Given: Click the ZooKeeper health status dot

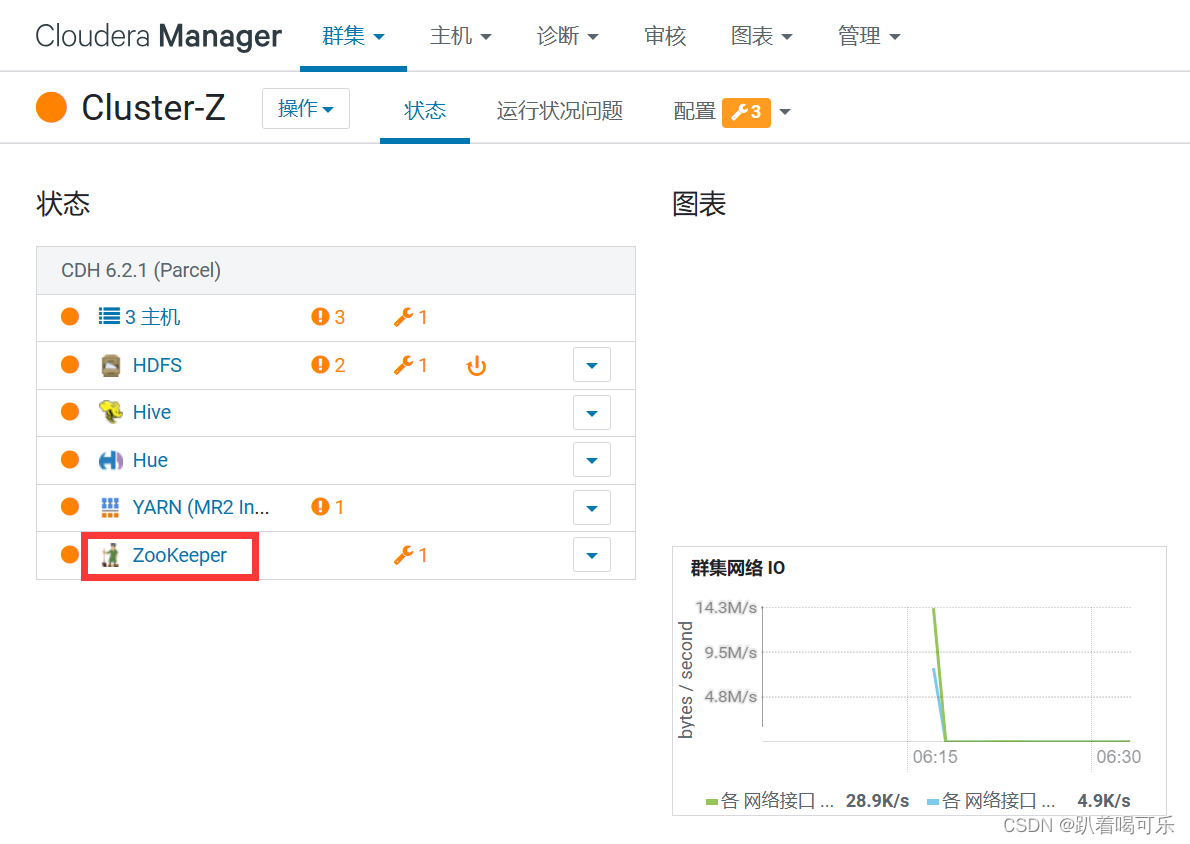Looking at the screenshot, I should [70, 554].
